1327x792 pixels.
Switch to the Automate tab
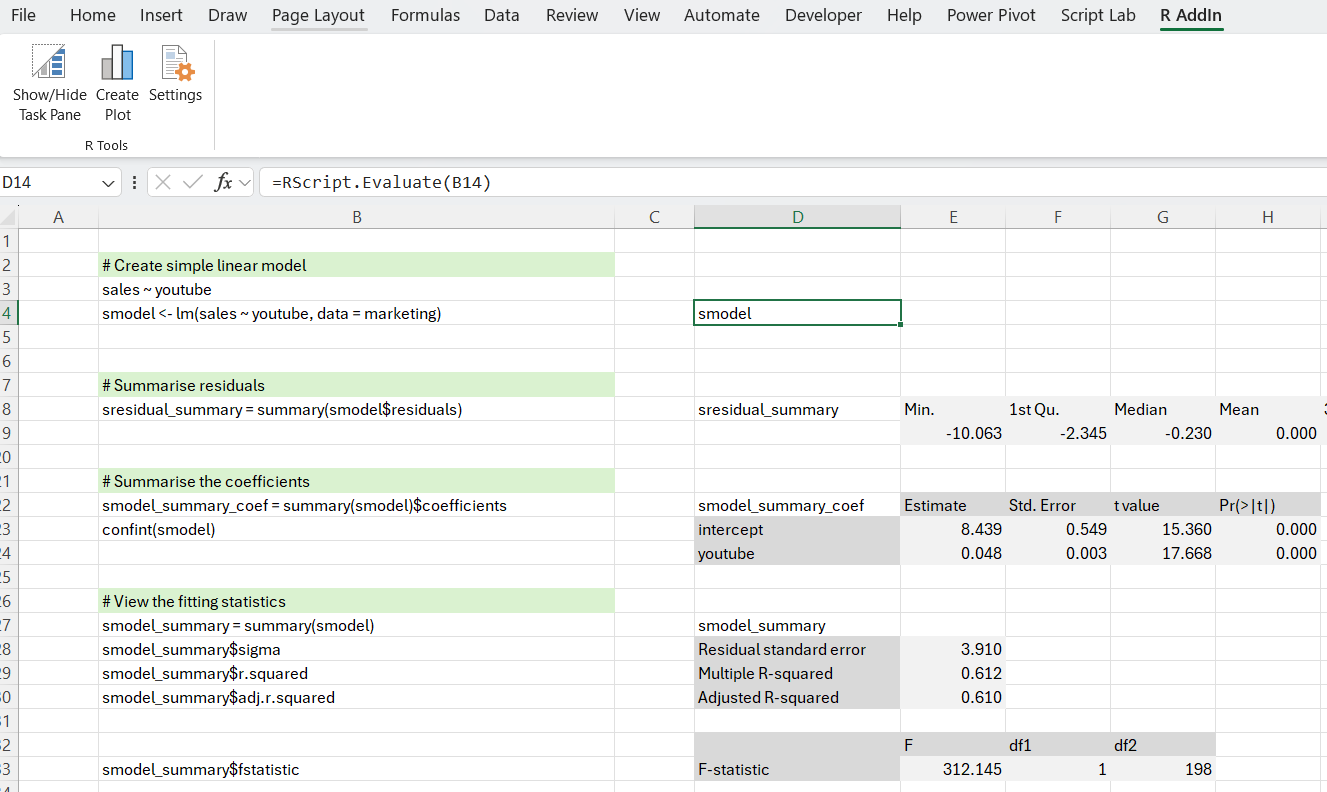tap(722, 15)
